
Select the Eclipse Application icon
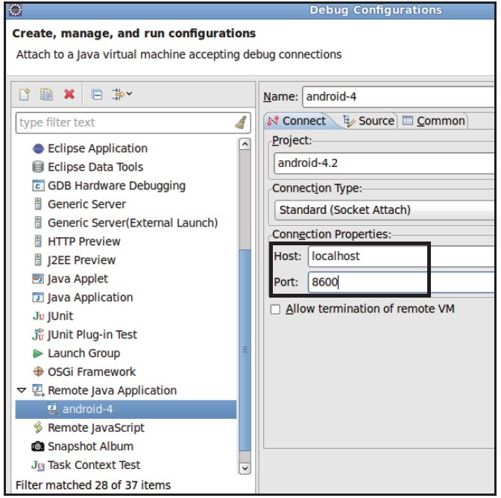coord(38,148)
